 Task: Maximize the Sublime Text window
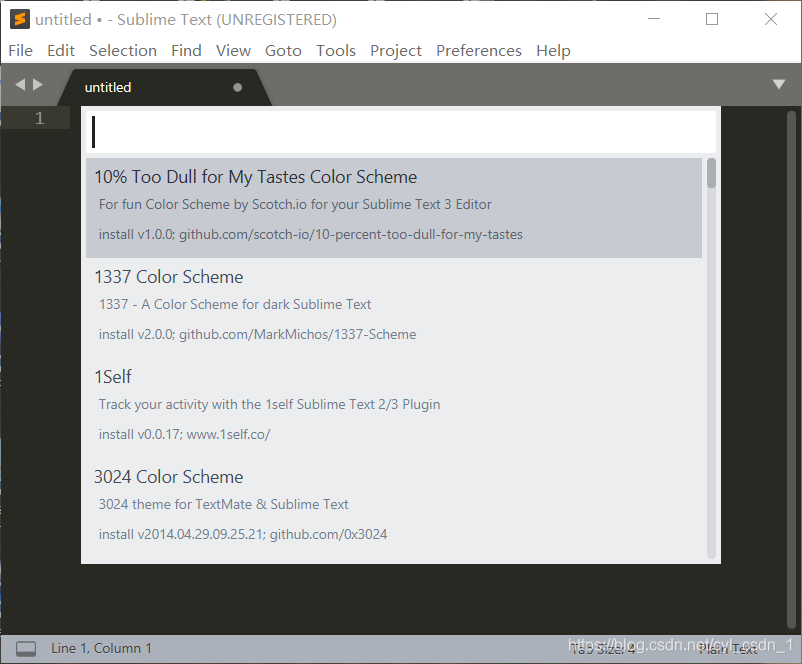[x=712, y=19]
